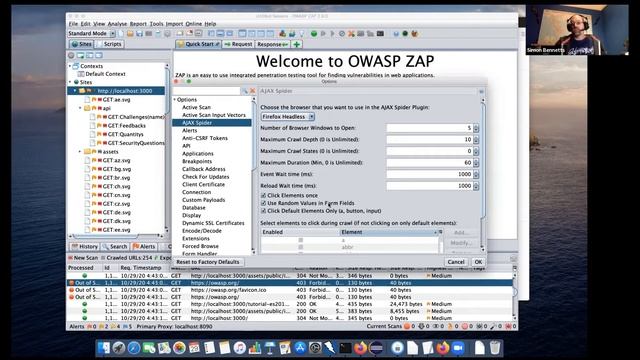Image resolution: width=640 pixels, height=360 pixels.
Task: Toggle Click Elements once checkbox
Action: [x=263, y=196]
